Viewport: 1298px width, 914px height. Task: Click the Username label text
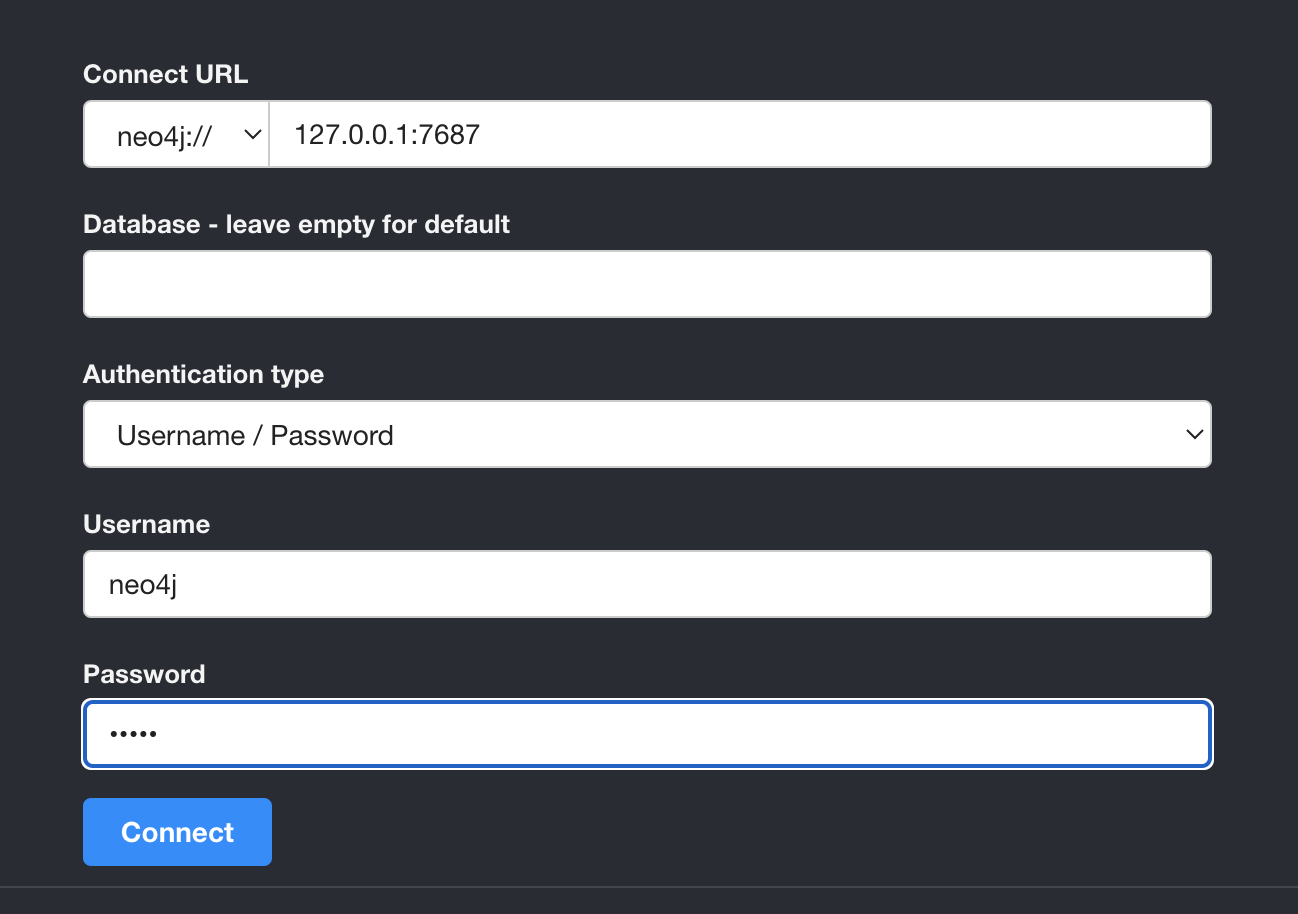pos(146,524)
